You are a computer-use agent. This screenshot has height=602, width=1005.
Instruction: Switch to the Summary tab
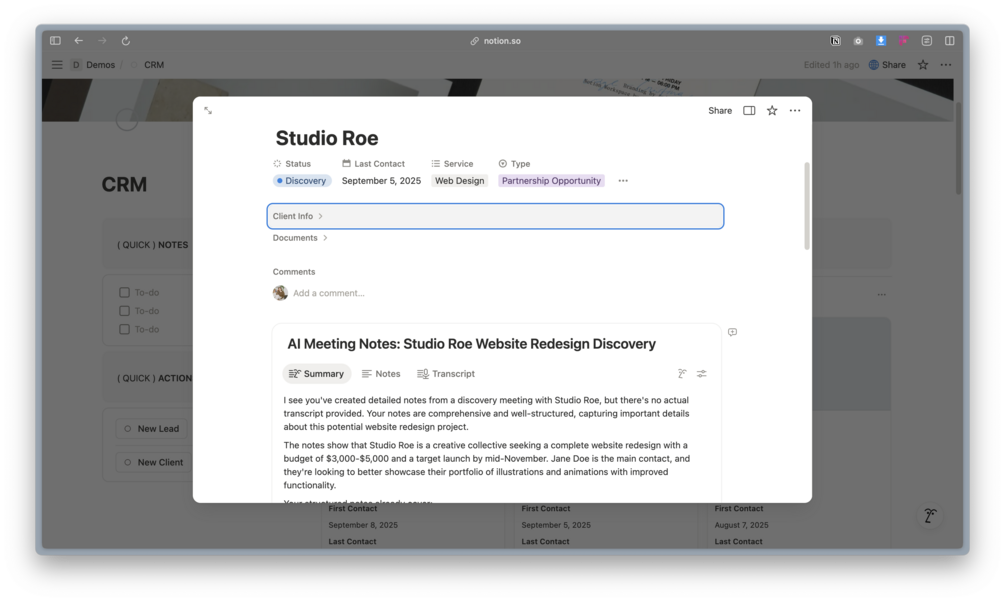[317, 374]
